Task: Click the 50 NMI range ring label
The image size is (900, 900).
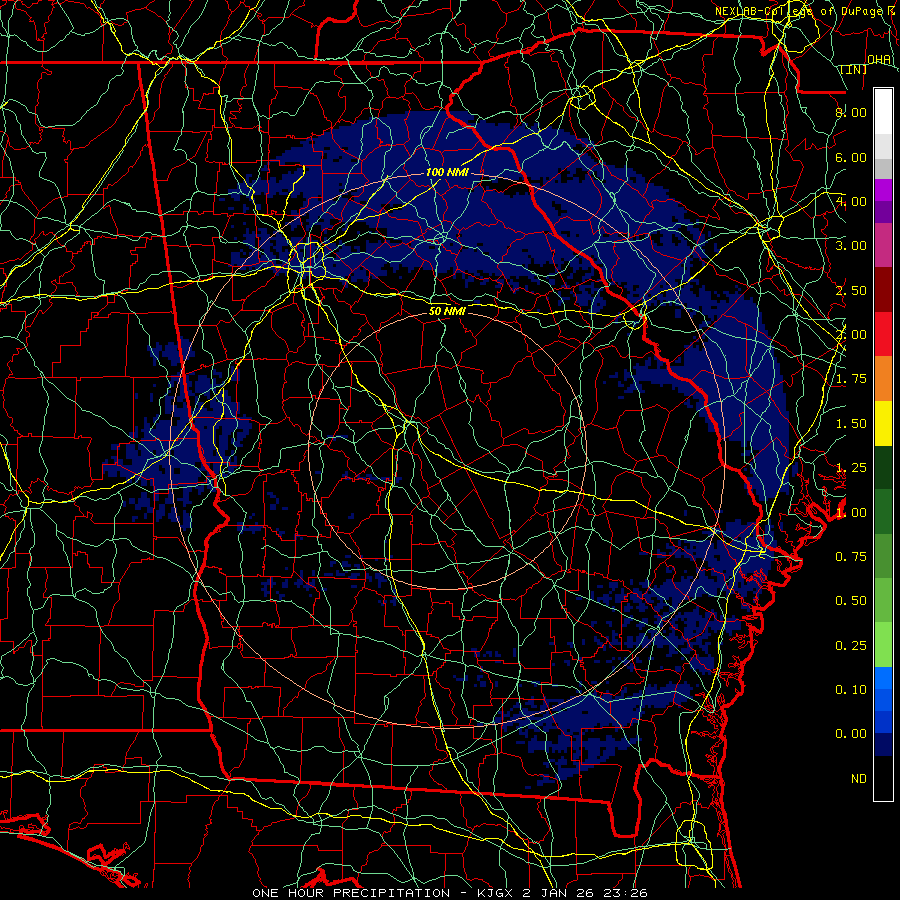Action: pos(447,311)
